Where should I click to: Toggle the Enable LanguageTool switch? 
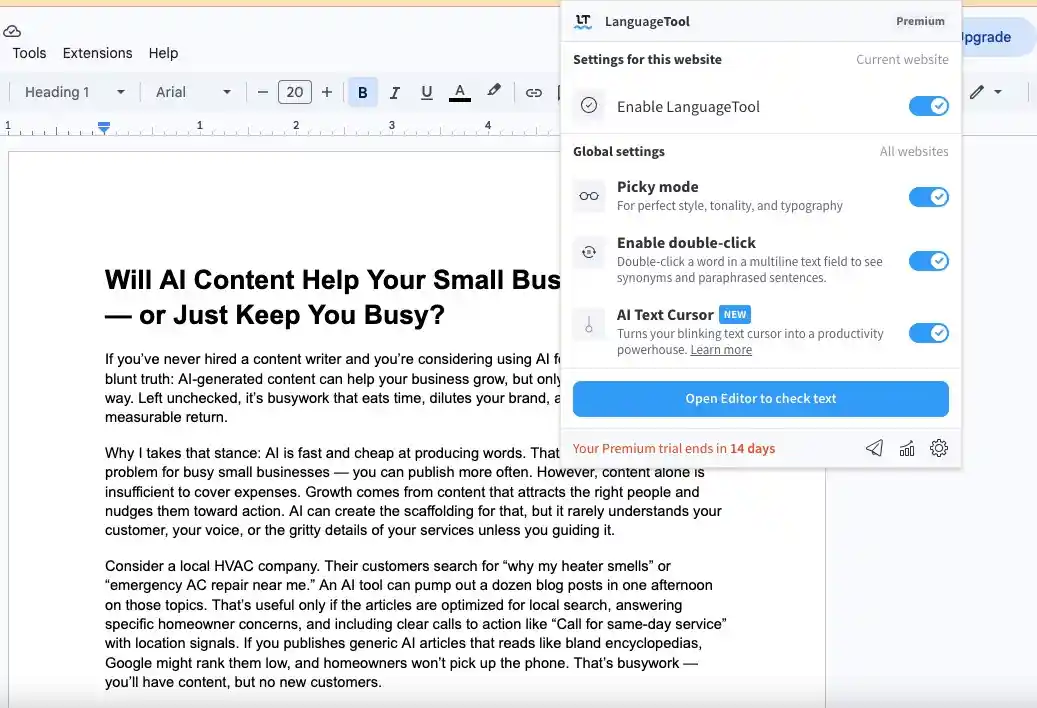(x=929, y=106)
